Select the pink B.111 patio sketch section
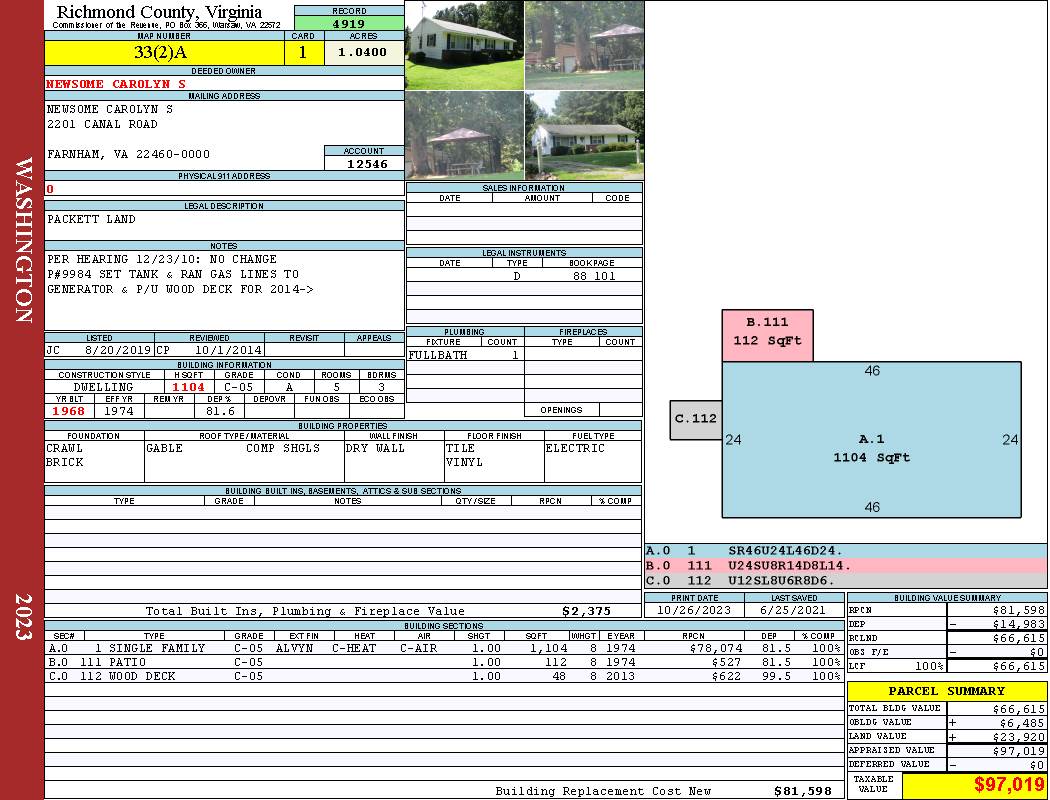This screenshot has width=1050, height=800. [x=767, y=335]
